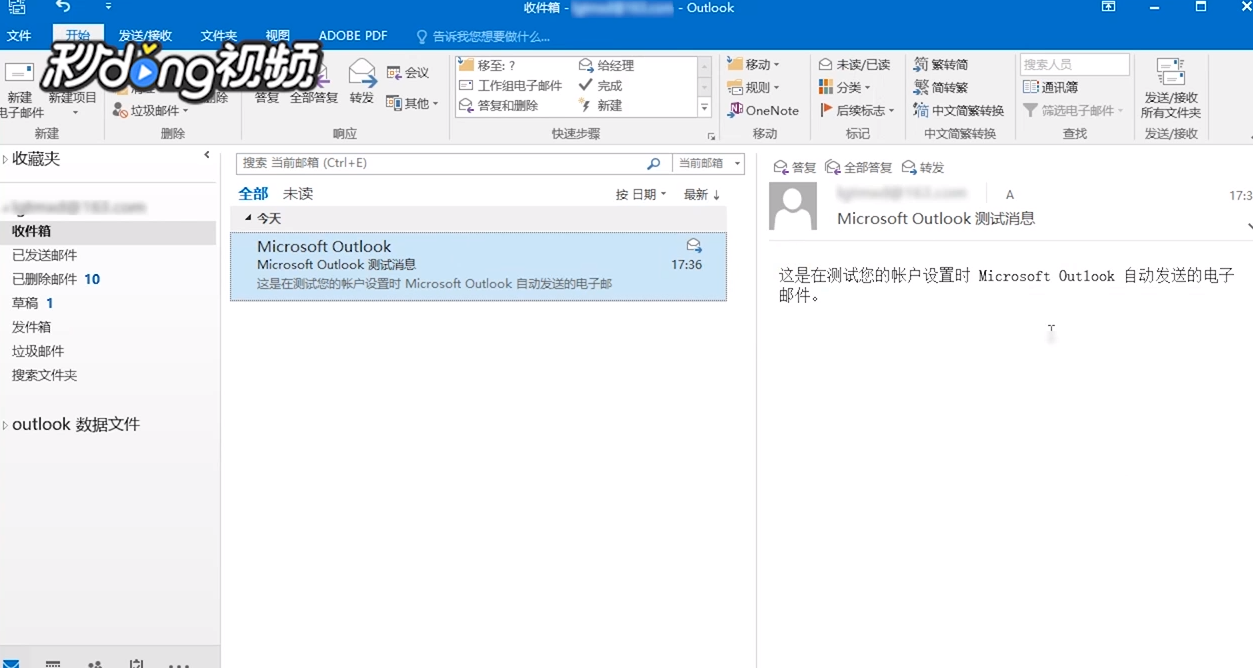
Task: Click the Meeting (会议) ribbon button
Action: (x=408, y=73)
